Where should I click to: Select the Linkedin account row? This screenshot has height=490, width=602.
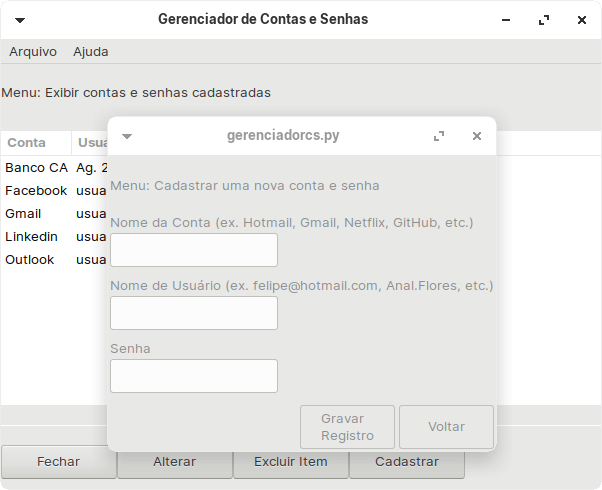(x=32, y=237)
